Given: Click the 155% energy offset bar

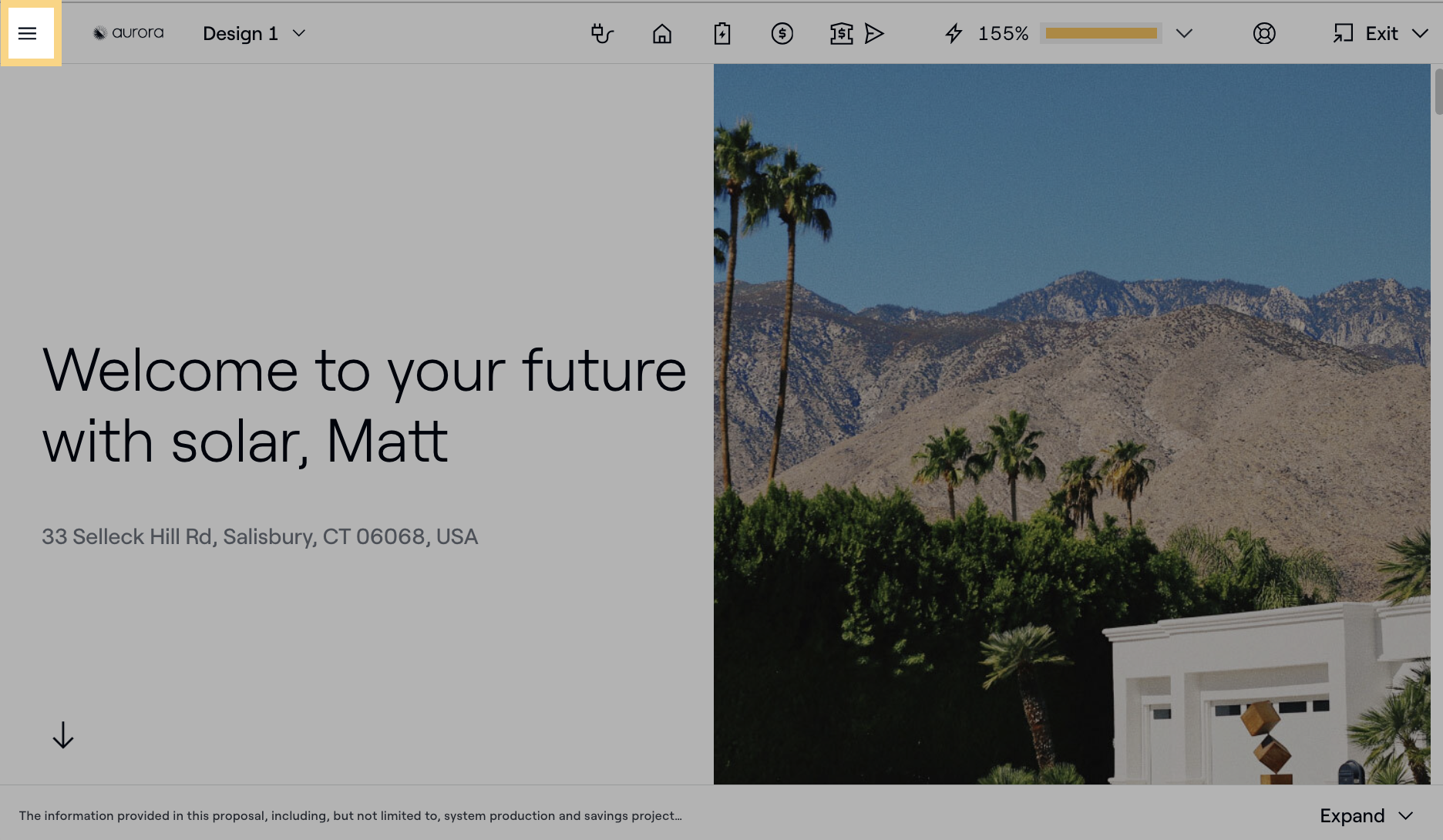Looking at the screenshot, I should click(1101, 33).
